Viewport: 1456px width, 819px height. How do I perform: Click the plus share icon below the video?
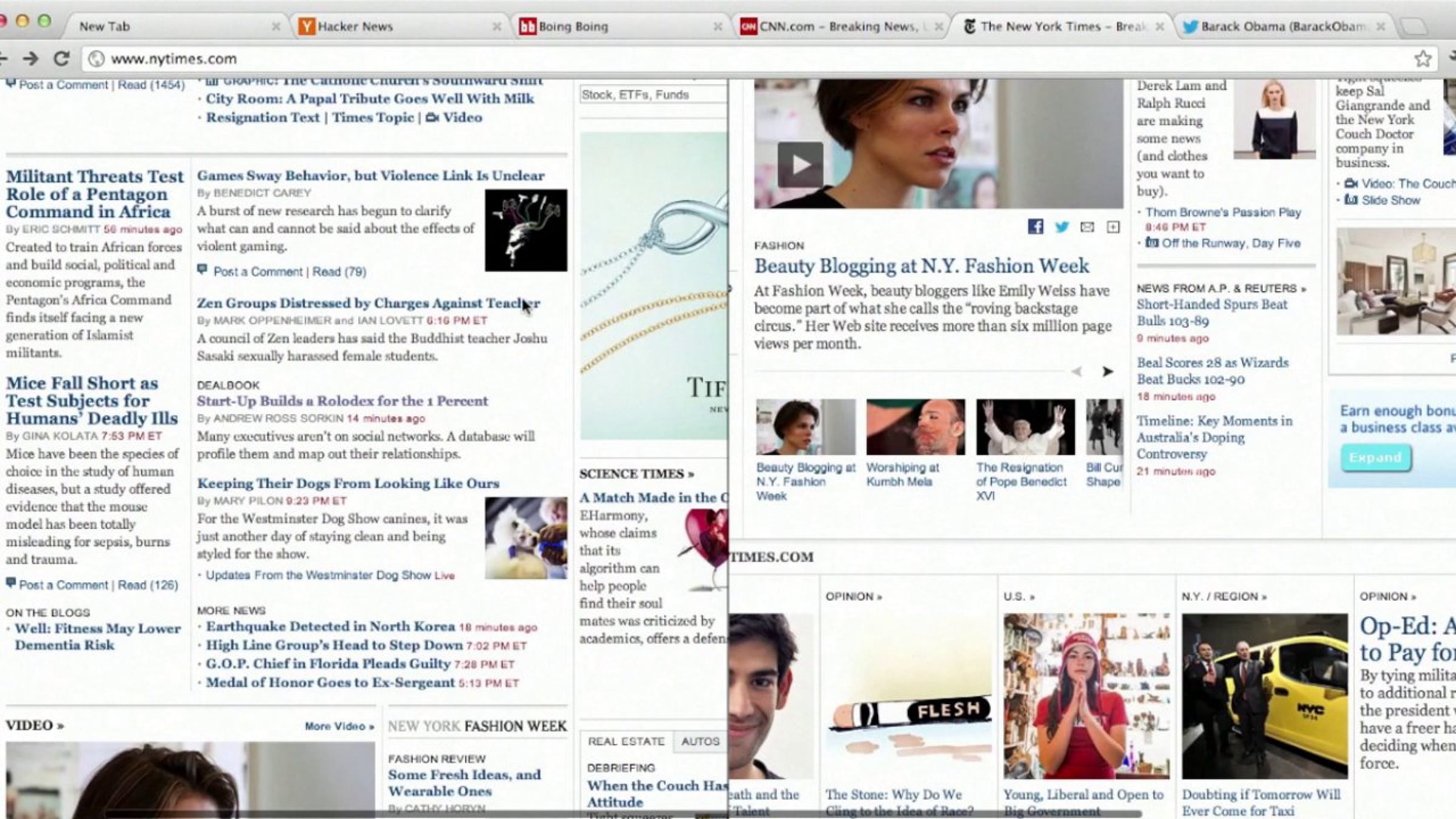(1113, 227)
